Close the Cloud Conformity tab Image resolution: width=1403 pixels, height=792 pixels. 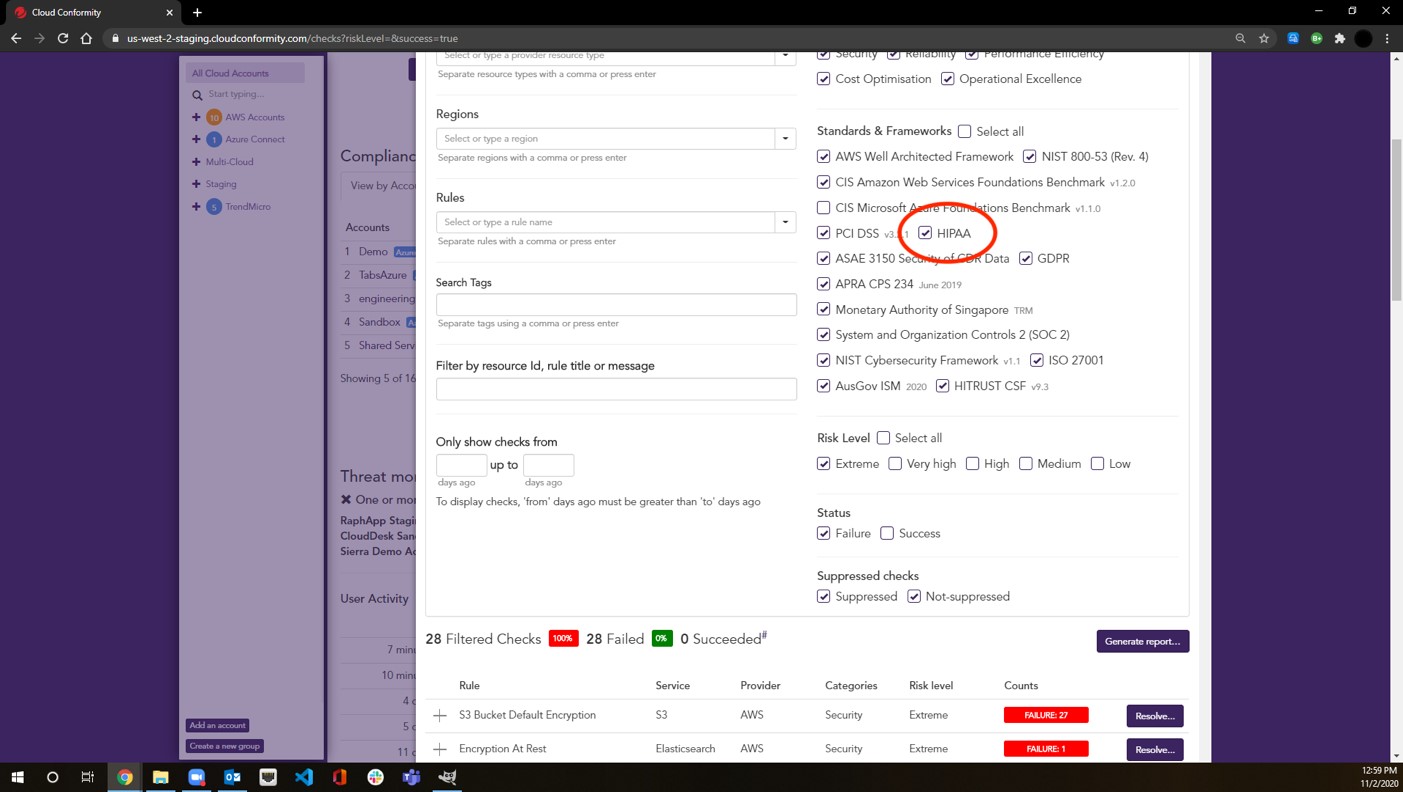(169, 12)
